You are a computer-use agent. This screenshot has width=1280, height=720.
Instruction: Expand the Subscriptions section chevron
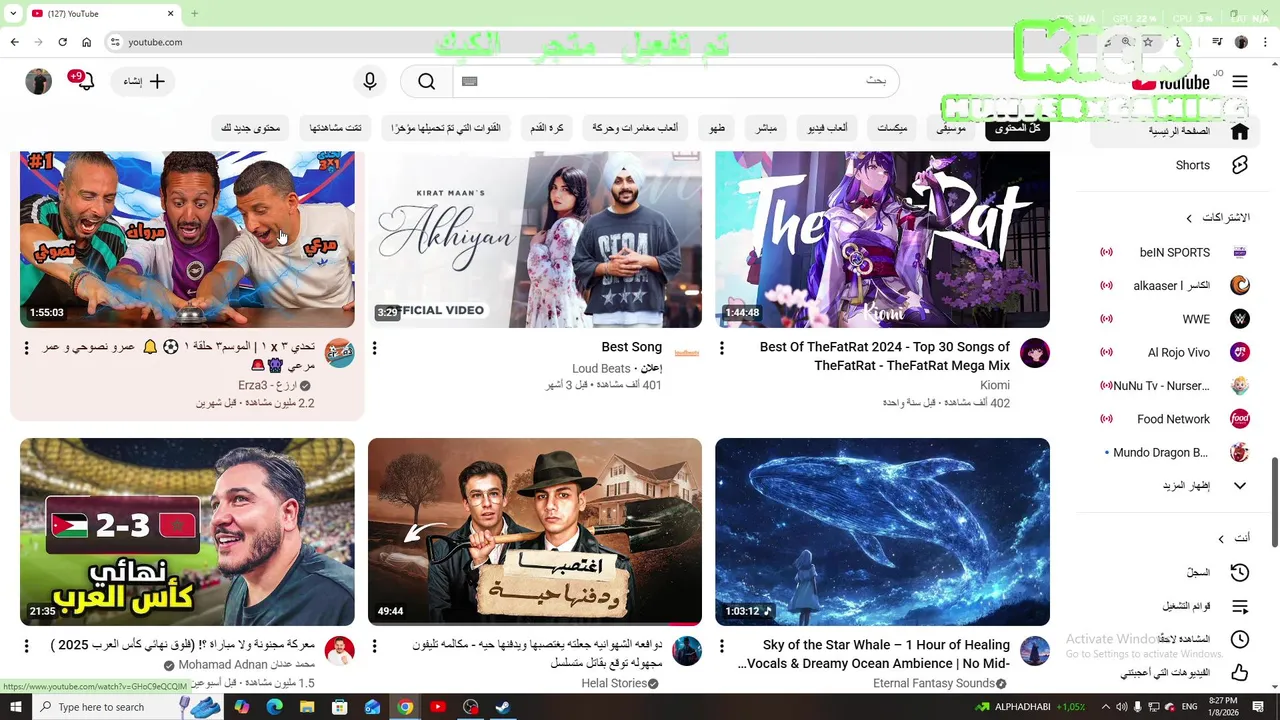[1189, 218]
